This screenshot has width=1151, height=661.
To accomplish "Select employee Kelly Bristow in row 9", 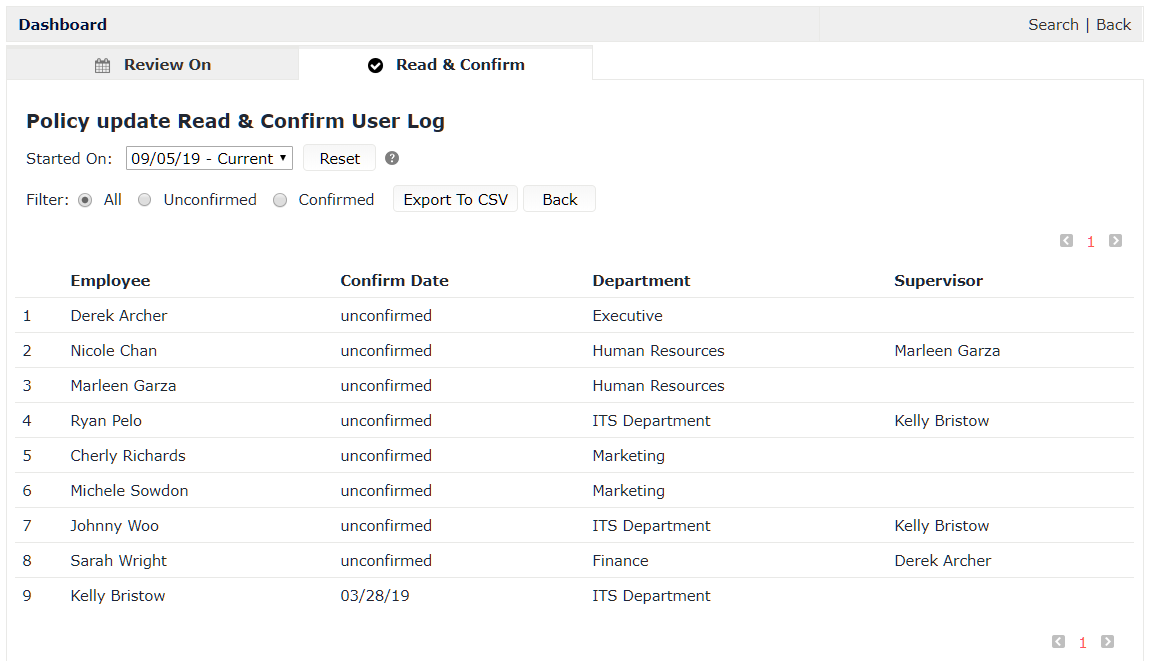I will (117, 596).
